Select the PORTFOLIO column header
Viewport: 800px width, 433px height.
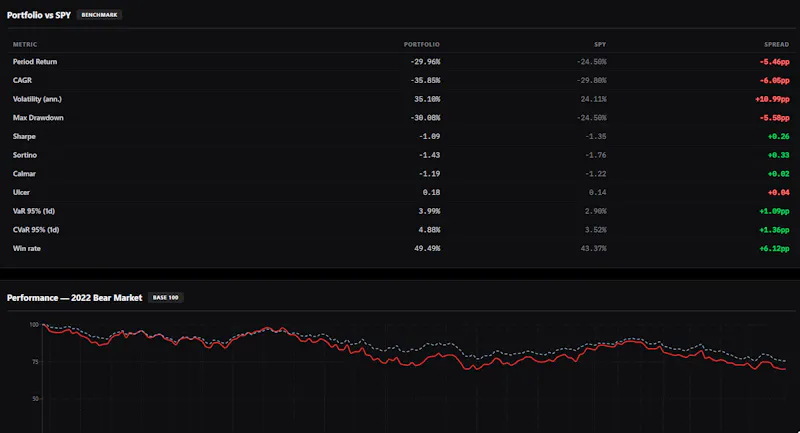pyautogui.click(x=421, y=44)
